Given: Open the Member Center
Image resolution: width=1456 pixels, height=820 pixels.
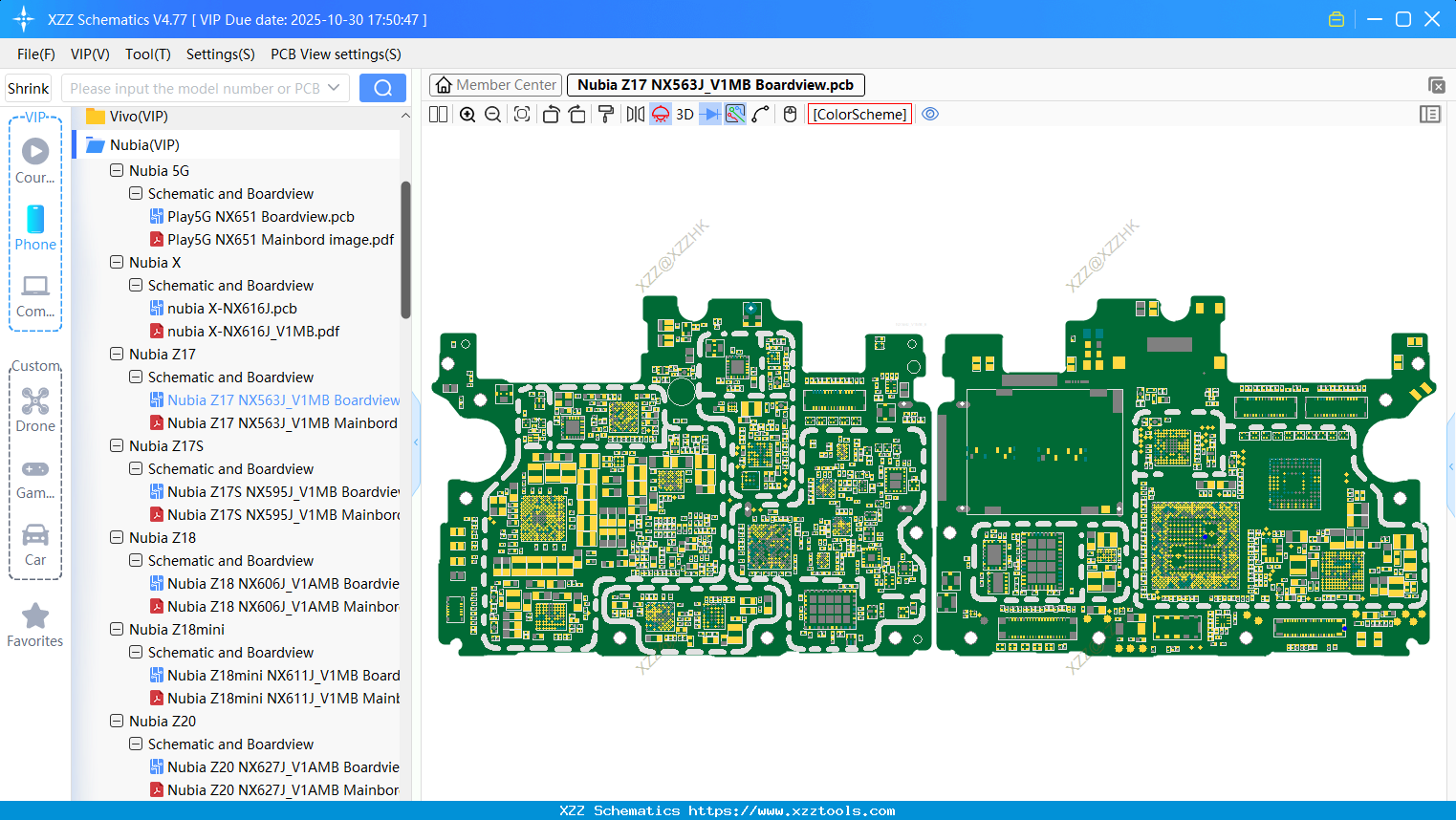Looking at the screenshot, I should [495, 84].
